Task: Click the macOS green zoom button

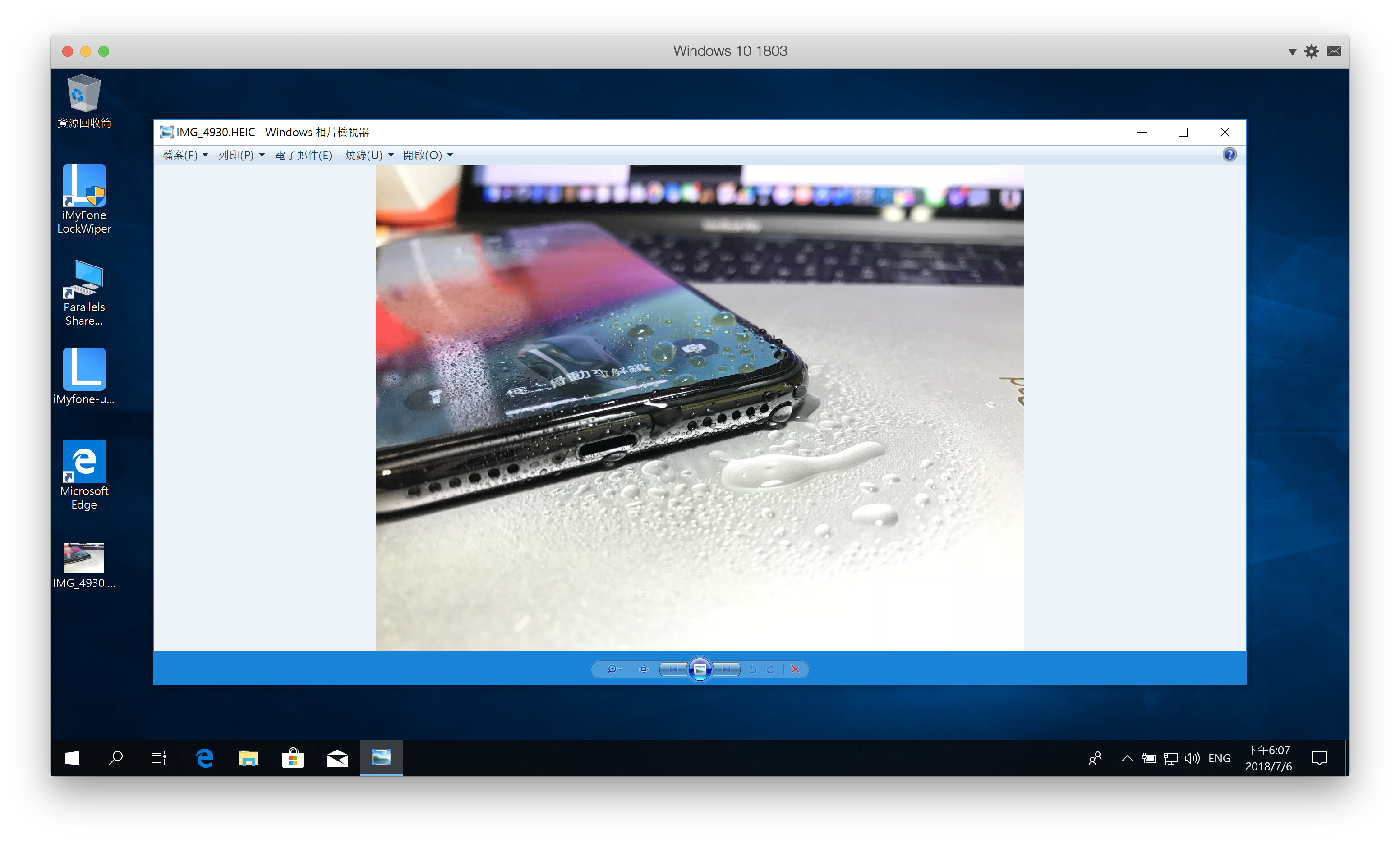Action: click(104, 51)
